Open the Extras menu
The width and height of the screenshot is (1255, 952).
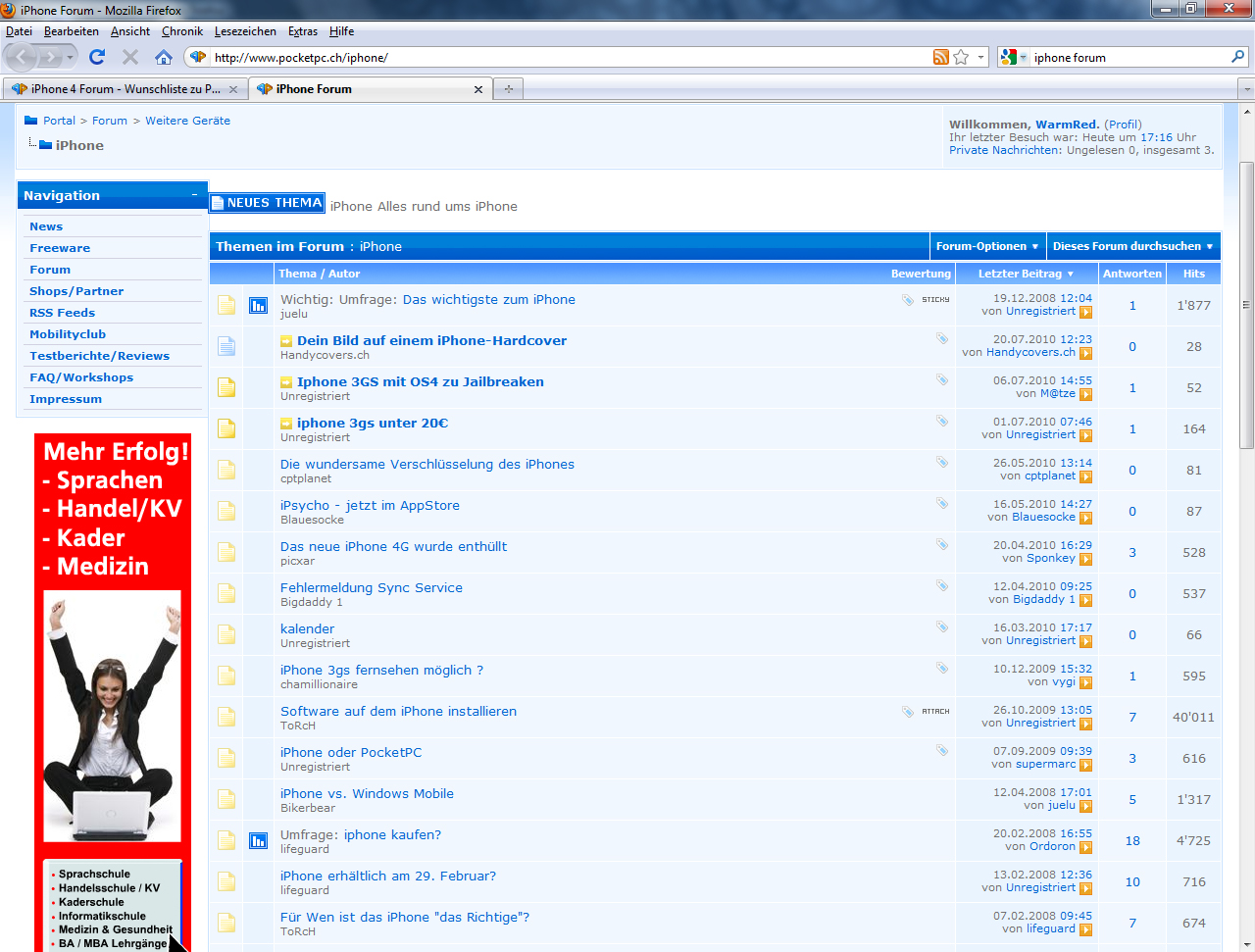tap(303, 31)
